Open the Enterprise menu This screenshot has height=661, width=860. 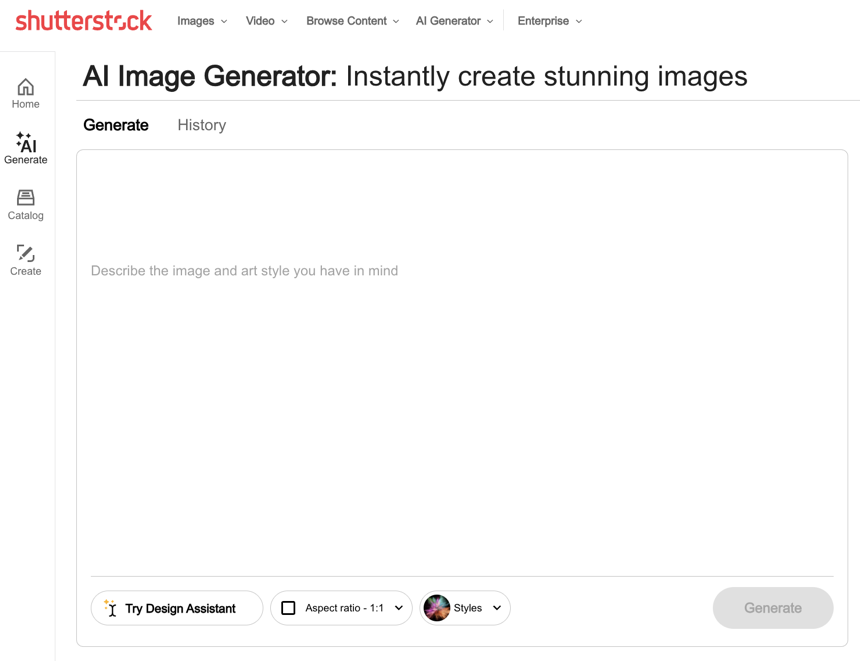549,21
